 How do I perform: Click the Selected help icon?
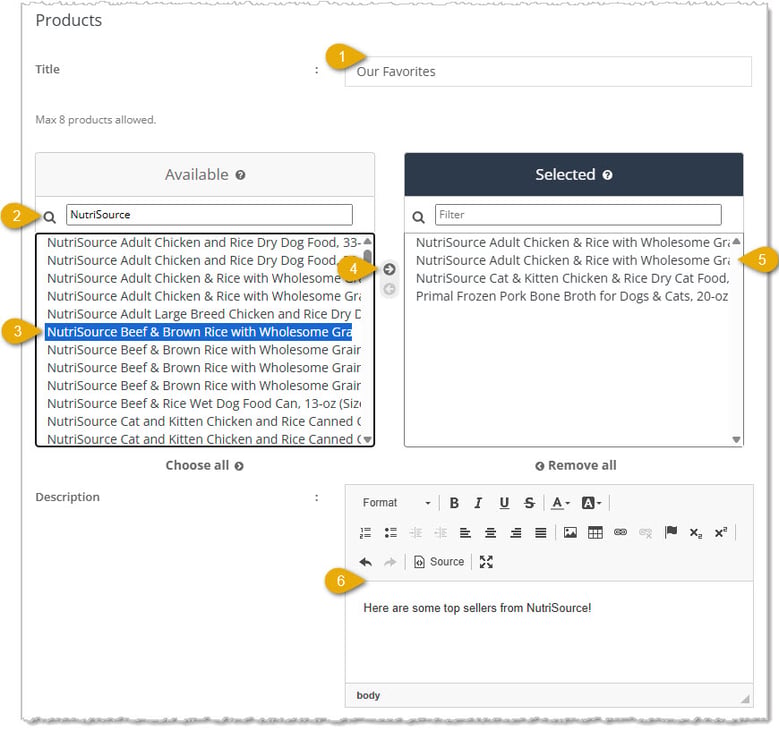tap(607, 175)
